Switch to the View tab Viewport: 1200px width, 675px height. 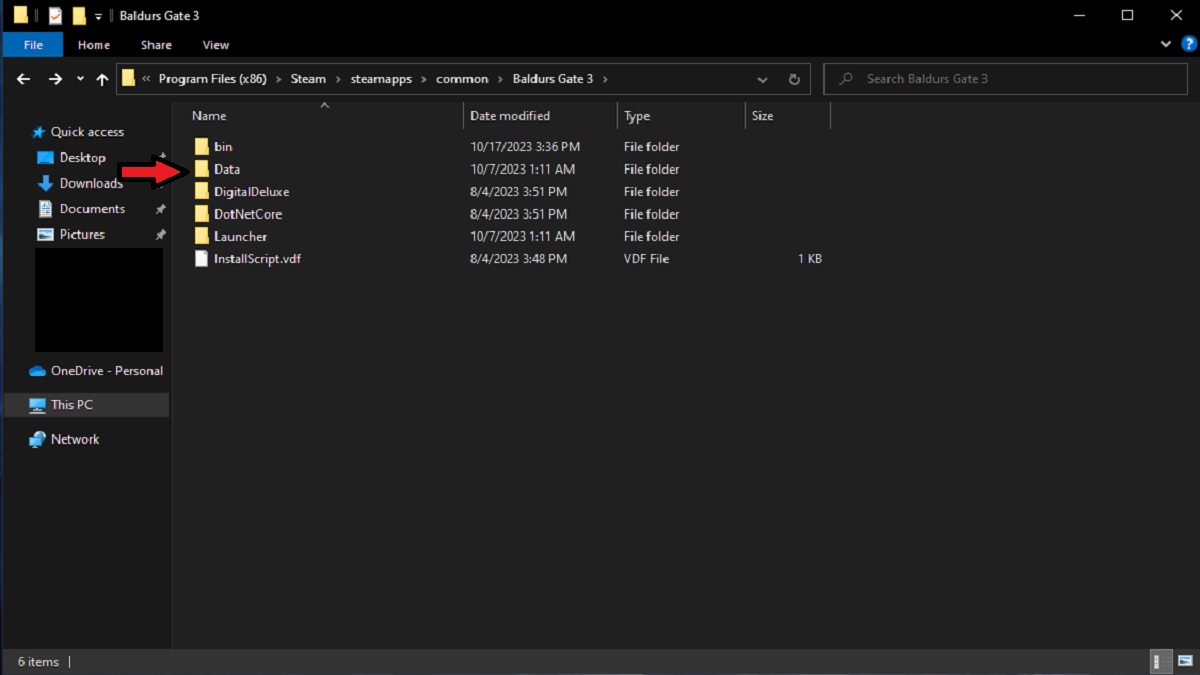(x=216, y=45)
